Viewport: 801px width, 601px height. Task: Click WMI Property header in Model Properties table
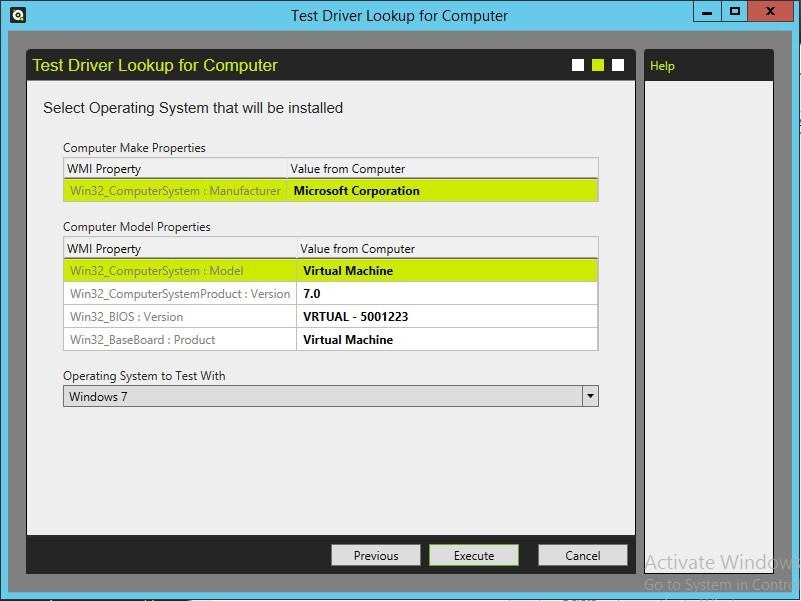[180, 248]
